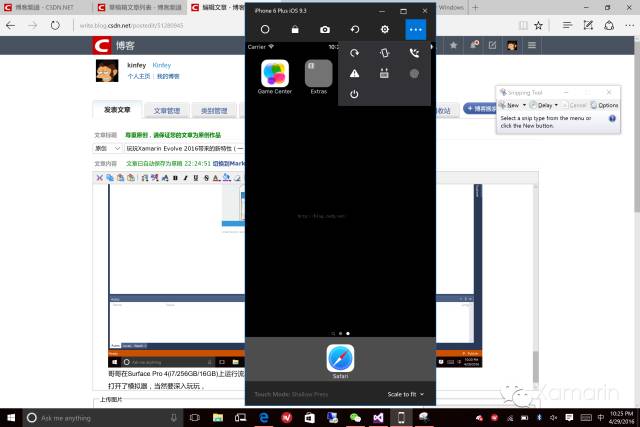This screenshot has height=427, width=640.
Task: Click the Cortana Ask me anything box
Action: coord(102,418)
